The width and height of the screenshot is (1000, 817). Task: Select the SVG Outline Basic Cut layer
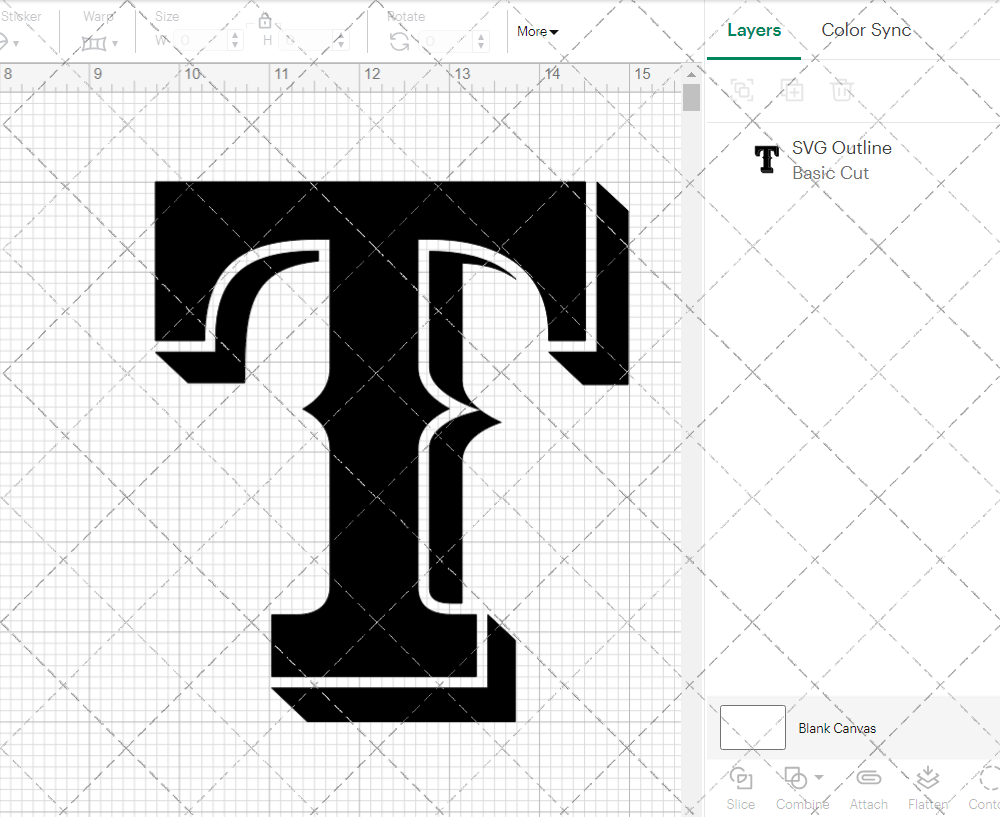point(842,159)
